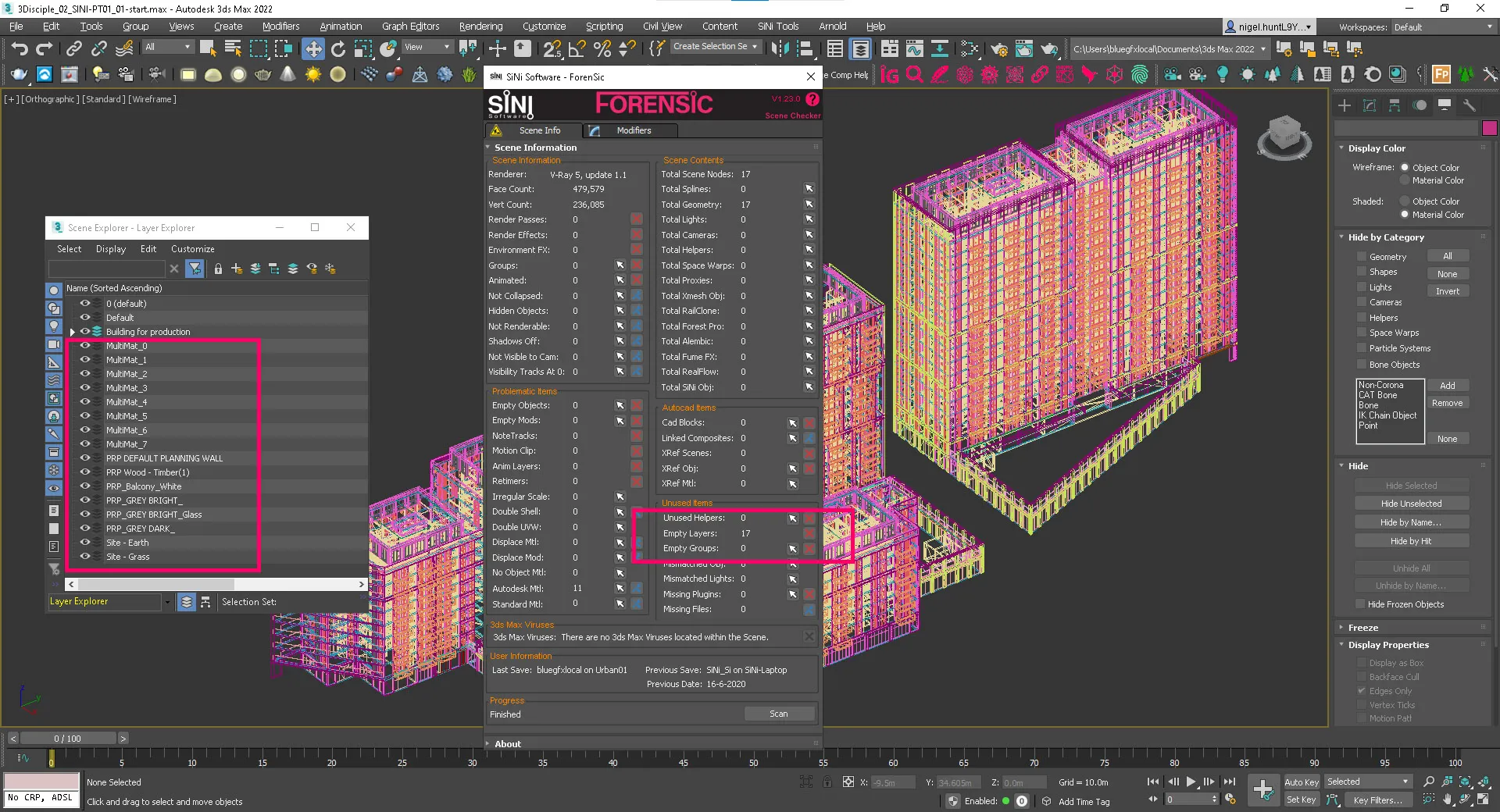Viewport: 1500px width, 812px height.
Task: Open Customize menu in Layer Explorer
Action: click(x=192, y=249)
